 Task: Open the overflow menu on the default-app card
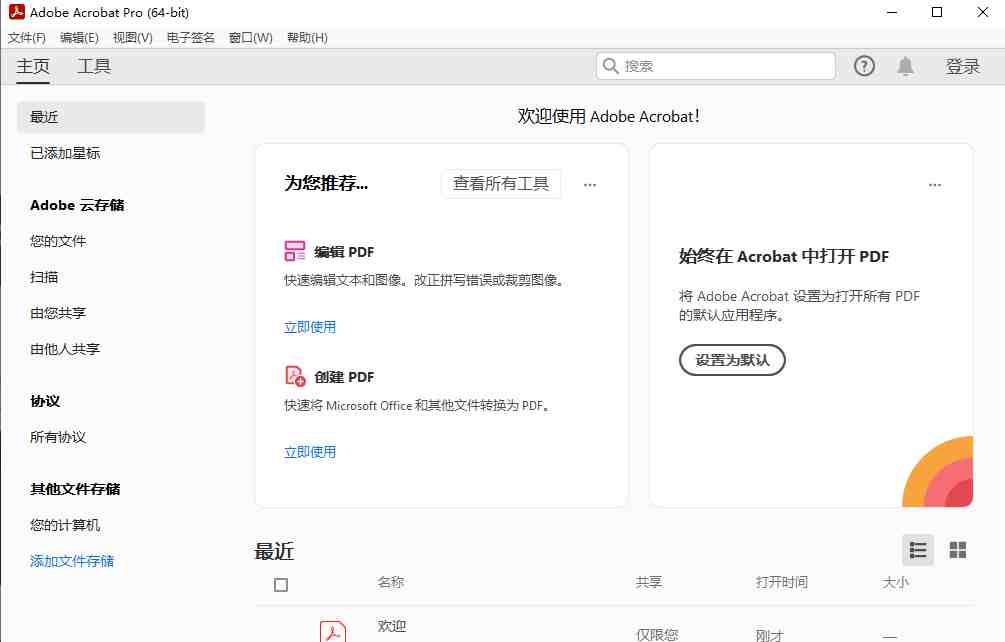click(x=935, y=184)
